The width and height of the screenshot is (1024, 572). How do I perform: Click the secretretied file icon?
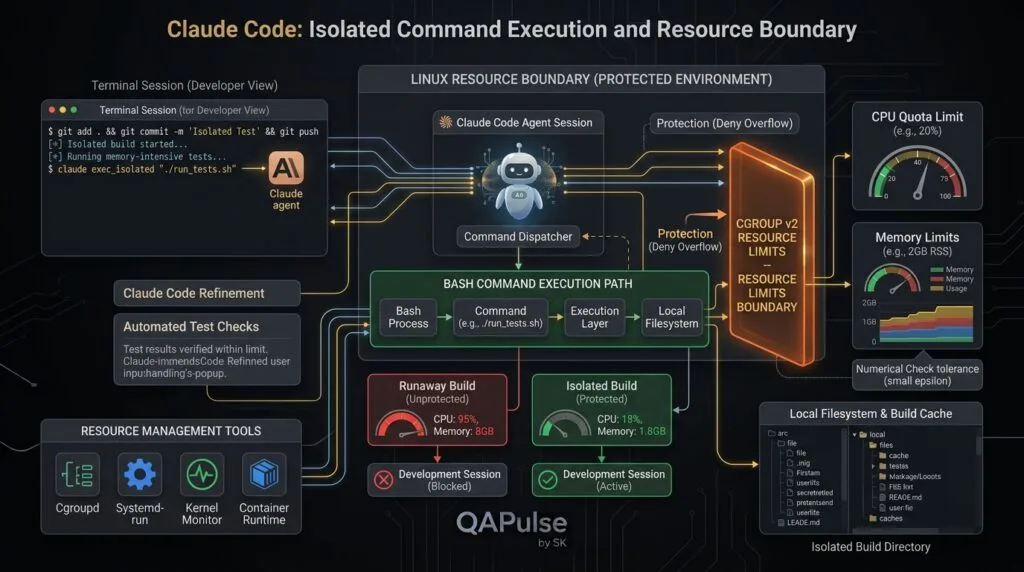(x=790, y=492)
